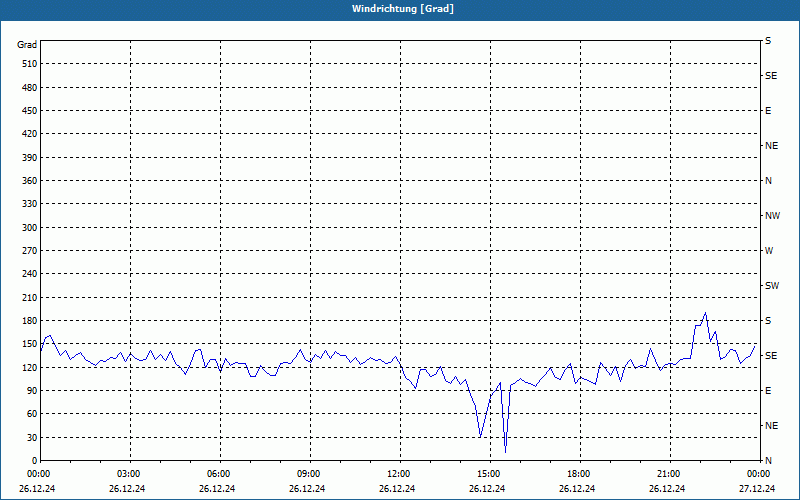Click the 90 y-axis value
Viewport: 800px width, 500px height.
(x=32, y=391)
